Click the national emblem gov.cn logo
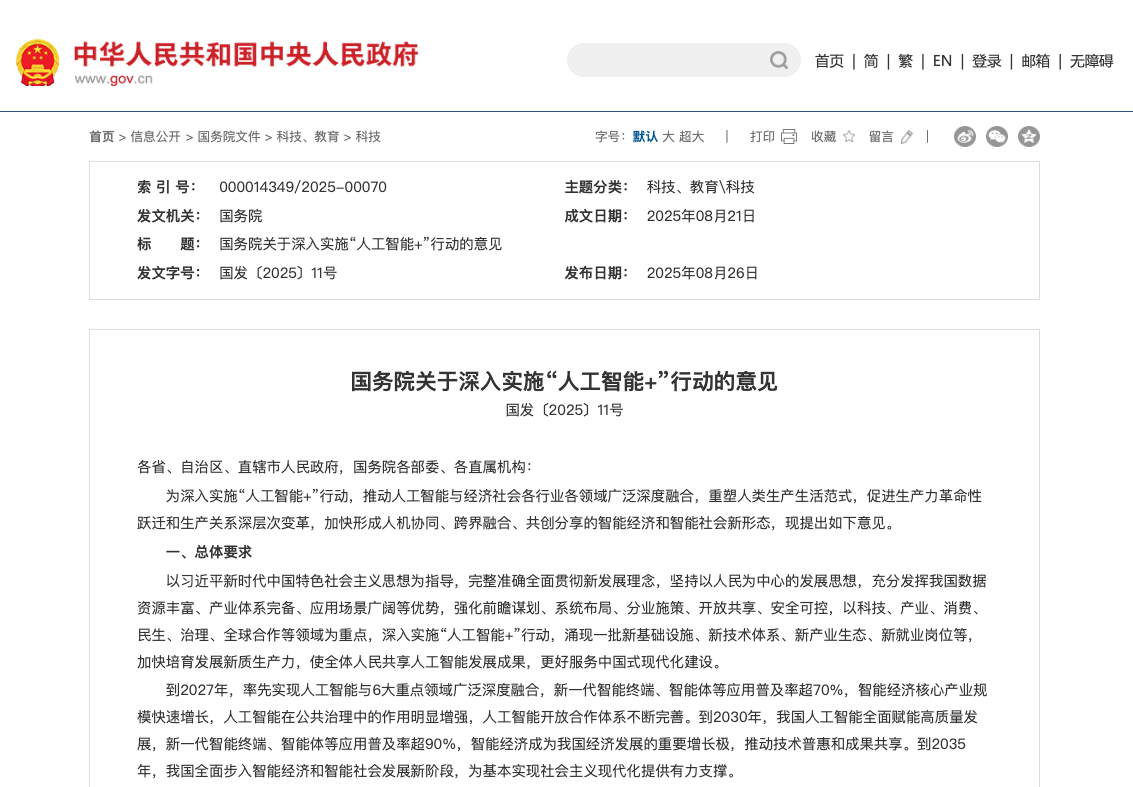The width and height of the screenshot is (1133, 787). [38, 60]
